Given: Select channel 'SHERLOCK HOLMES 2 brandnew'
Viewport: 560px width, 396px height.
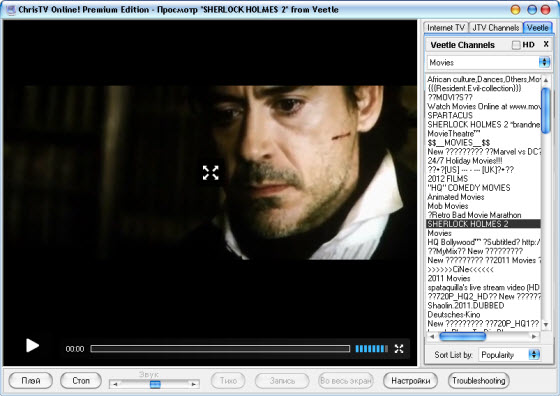Looking at the screenshot, I should (484, 125).
